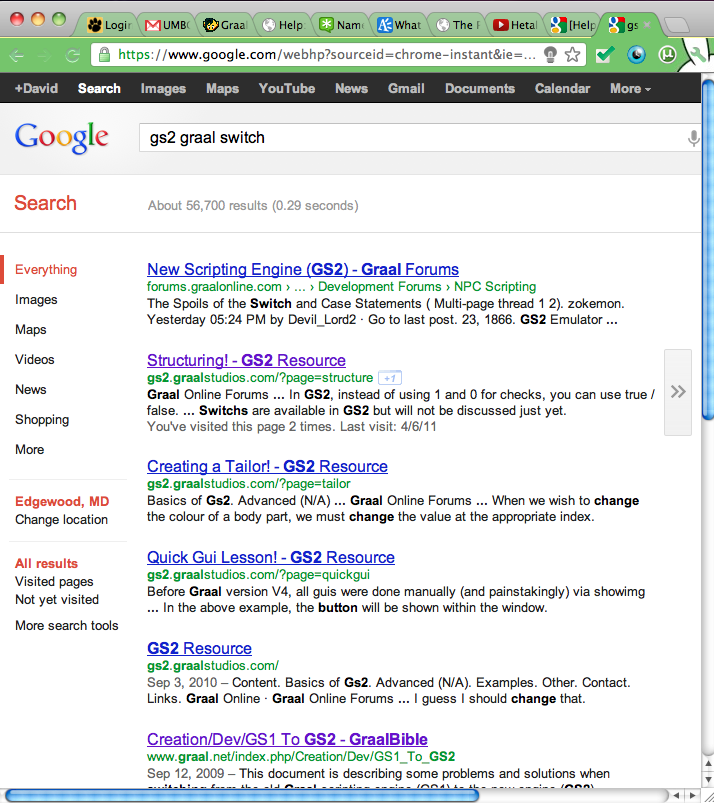Click the scroll right arrow
714x803 pixels.
(x=692, y=795)
